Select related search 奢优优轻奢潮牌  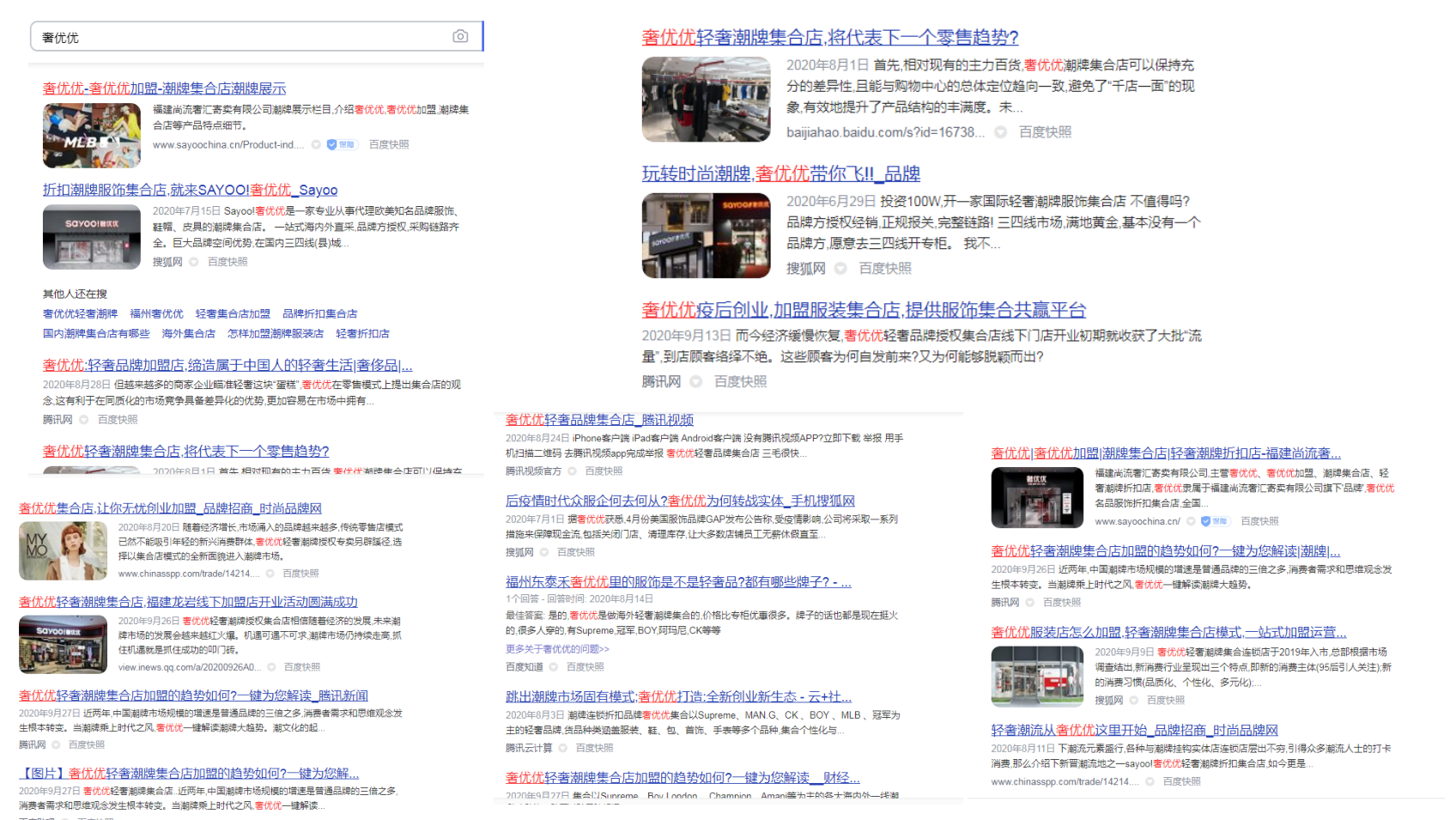click(x=80, y=313)
